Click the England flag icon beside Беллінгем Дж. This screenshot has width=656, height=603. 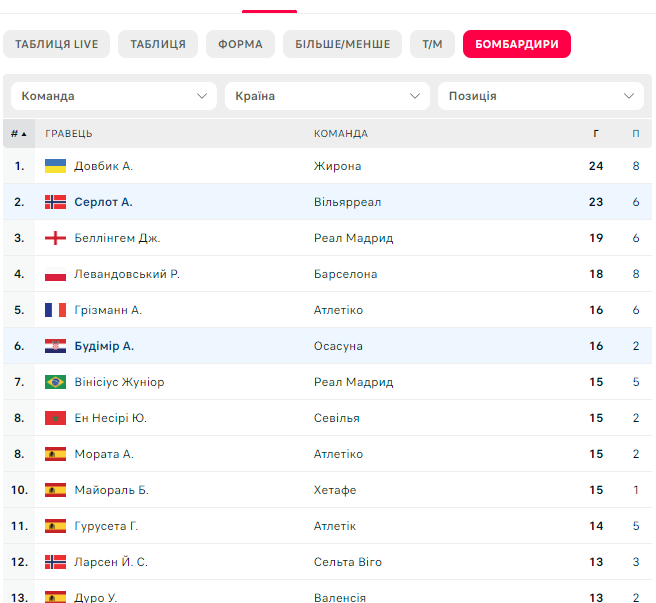coord(55,238)
